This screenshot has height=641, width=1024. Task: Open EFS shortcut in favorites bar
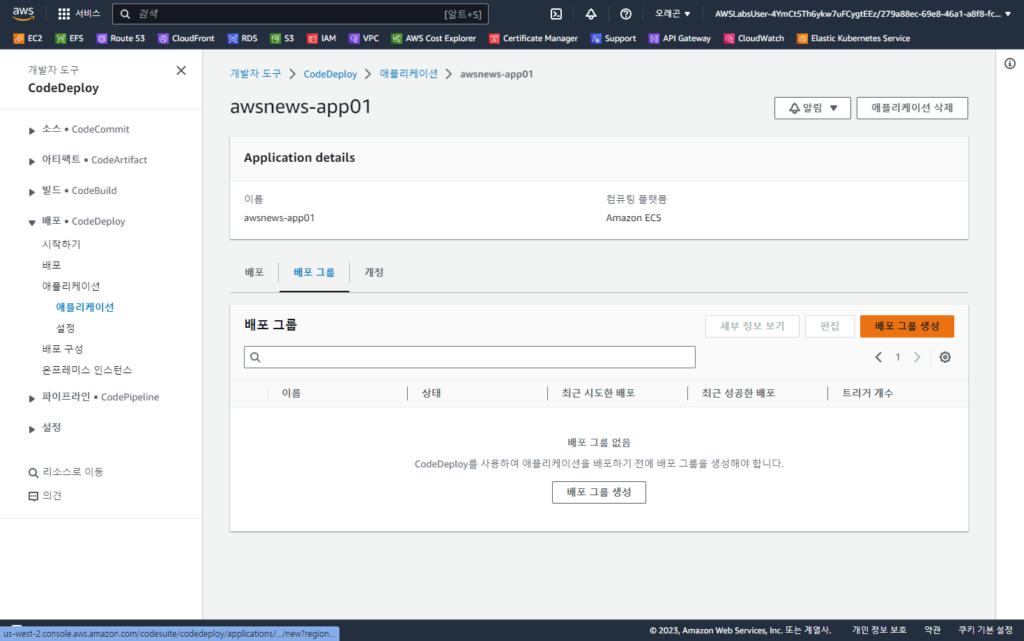(x=69, y=39)
